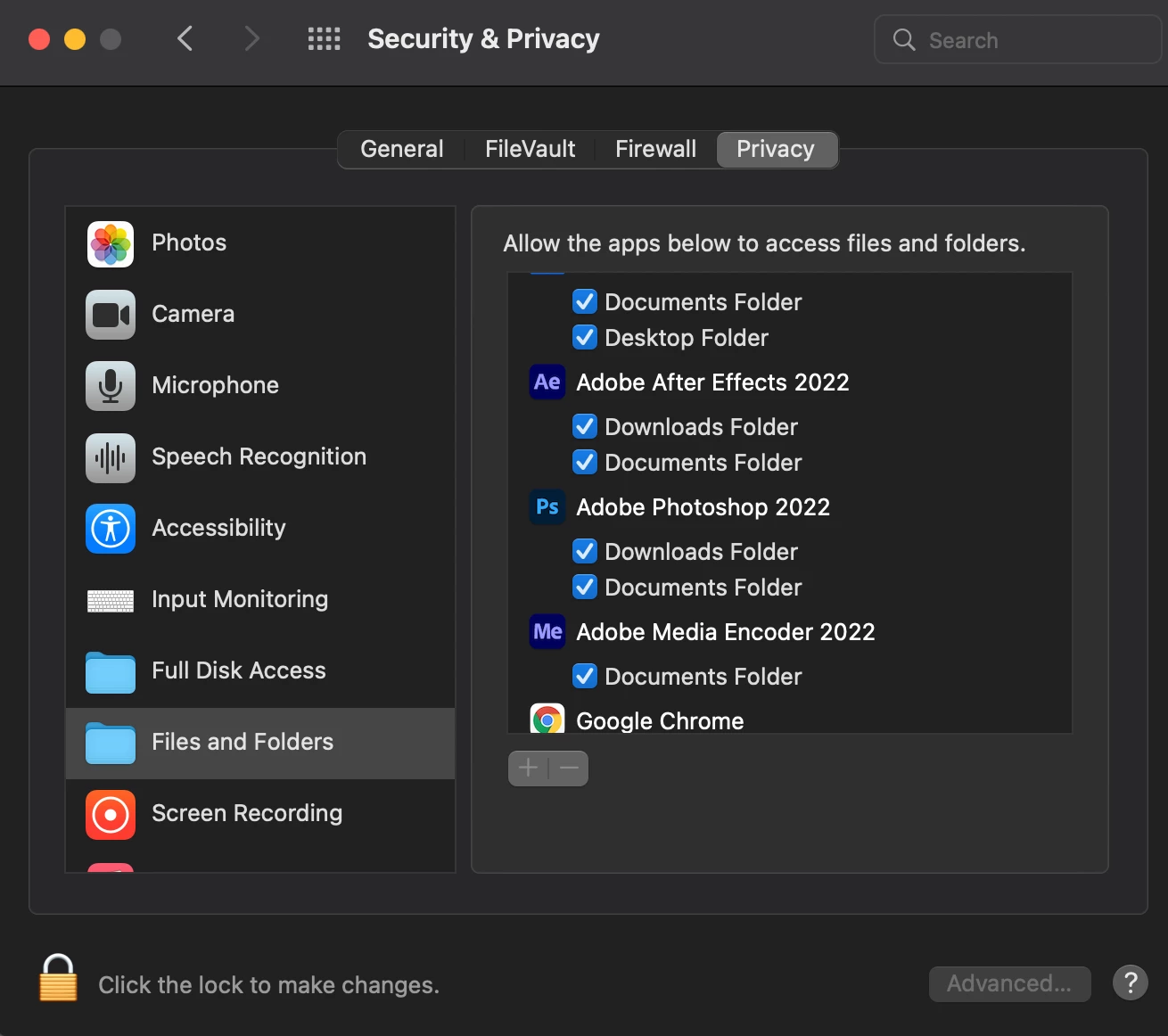Viewport: 1168px width, 1036px height.
Task: Click the Advanced... button
Action: click(1009, 983)
